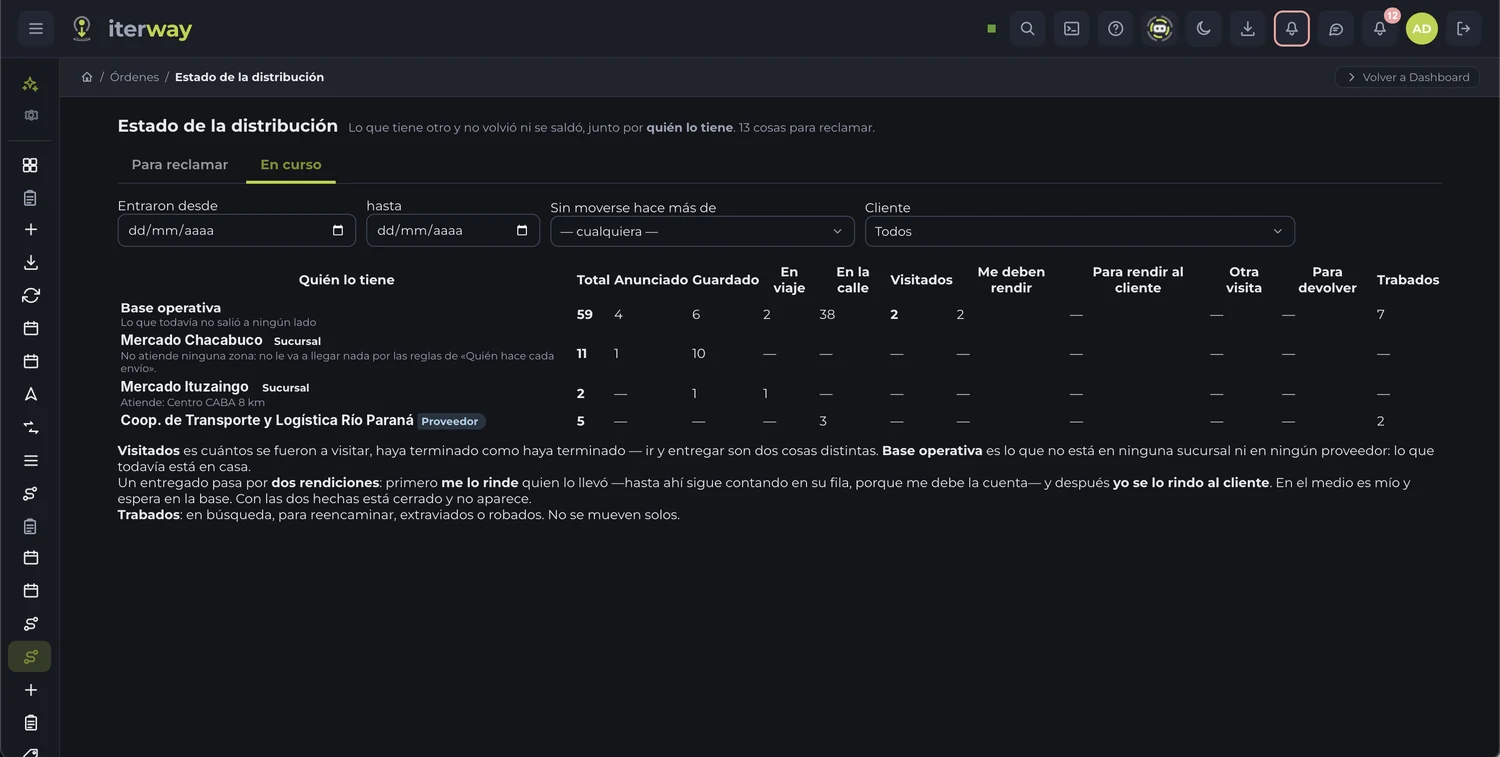Select the 'En curso' tab
The height and width of the screenshot is (757, 1500).
pos(291,164)
